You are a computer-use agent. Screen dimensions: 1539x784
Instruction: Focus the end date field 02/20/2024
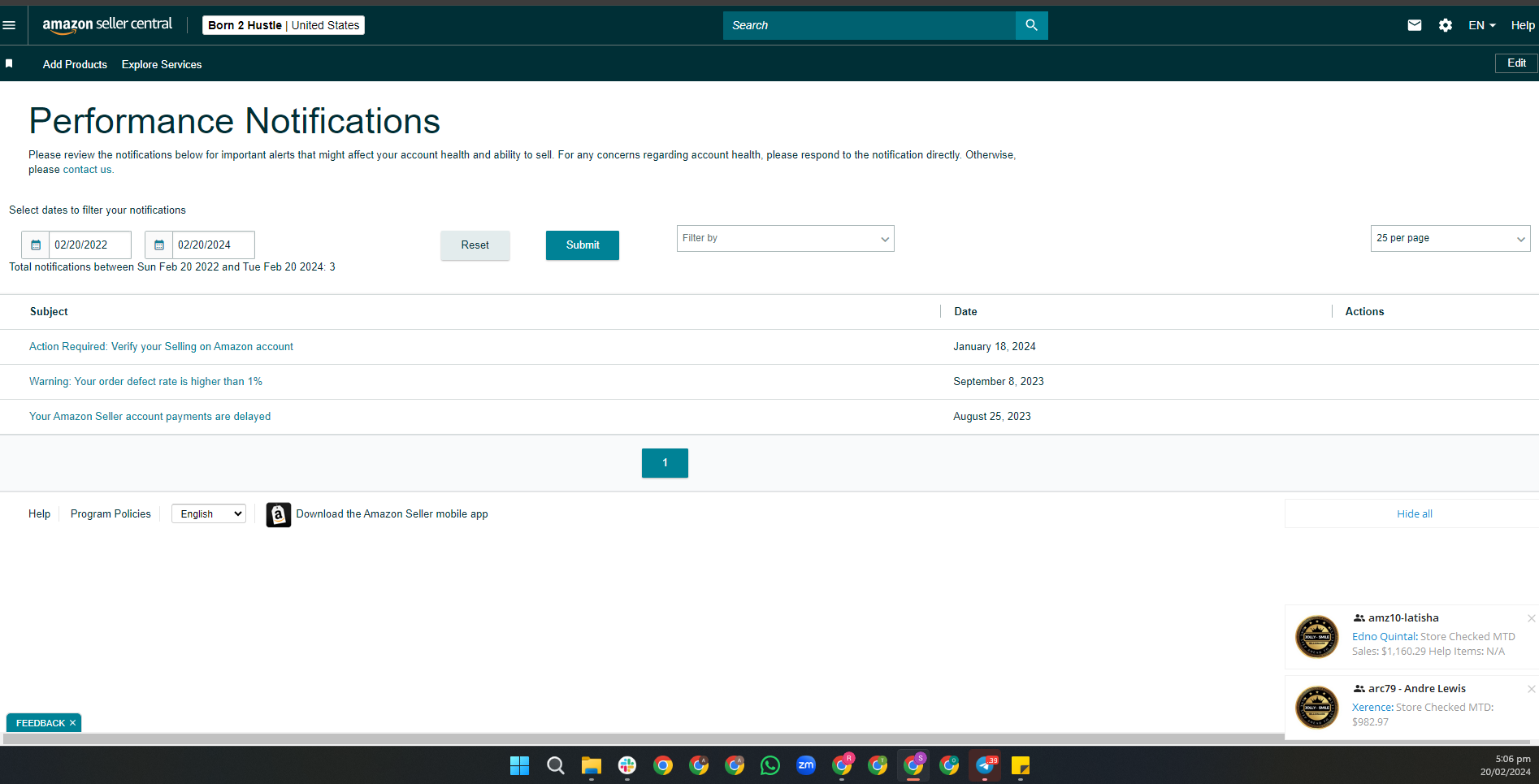(x=214, y=245)
